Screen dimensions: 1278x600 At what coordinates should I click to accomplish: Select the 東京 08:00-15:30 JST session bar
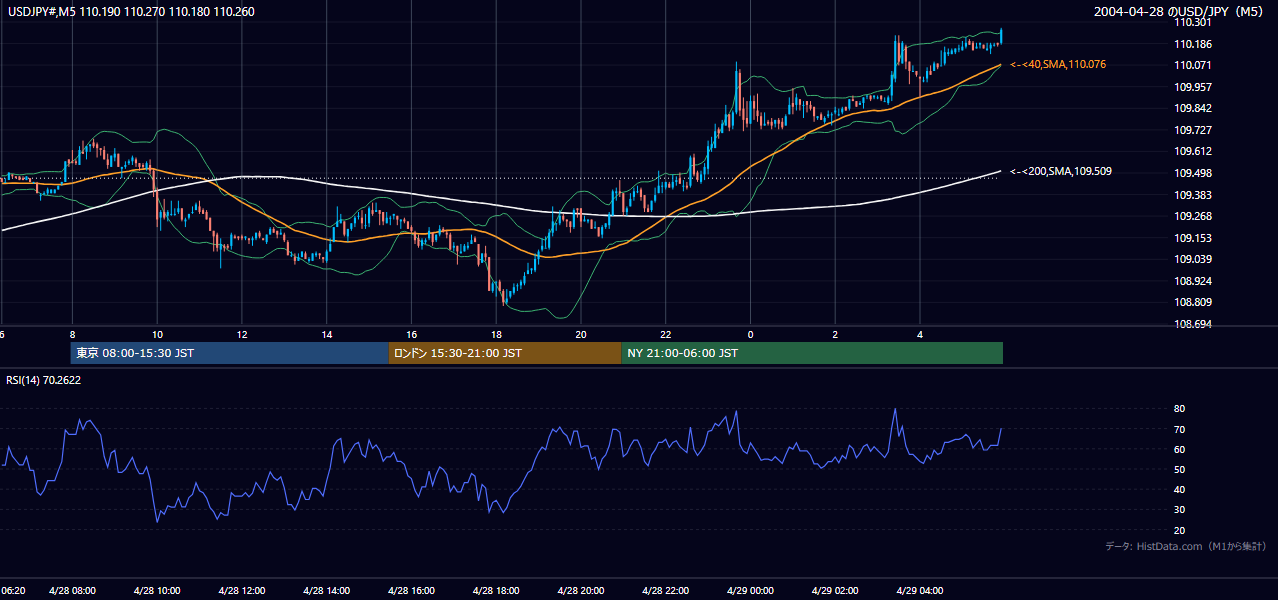pos(229,353)
